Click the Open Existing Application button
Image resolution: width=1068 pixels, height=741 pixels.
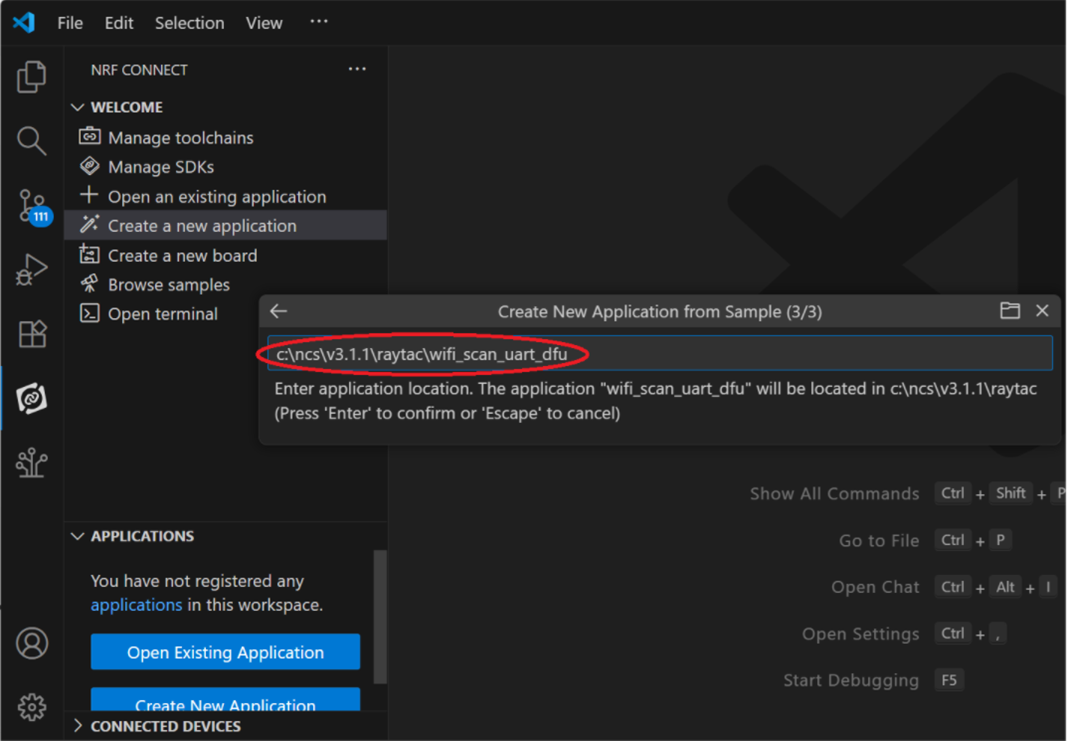(x=225, y=652)
